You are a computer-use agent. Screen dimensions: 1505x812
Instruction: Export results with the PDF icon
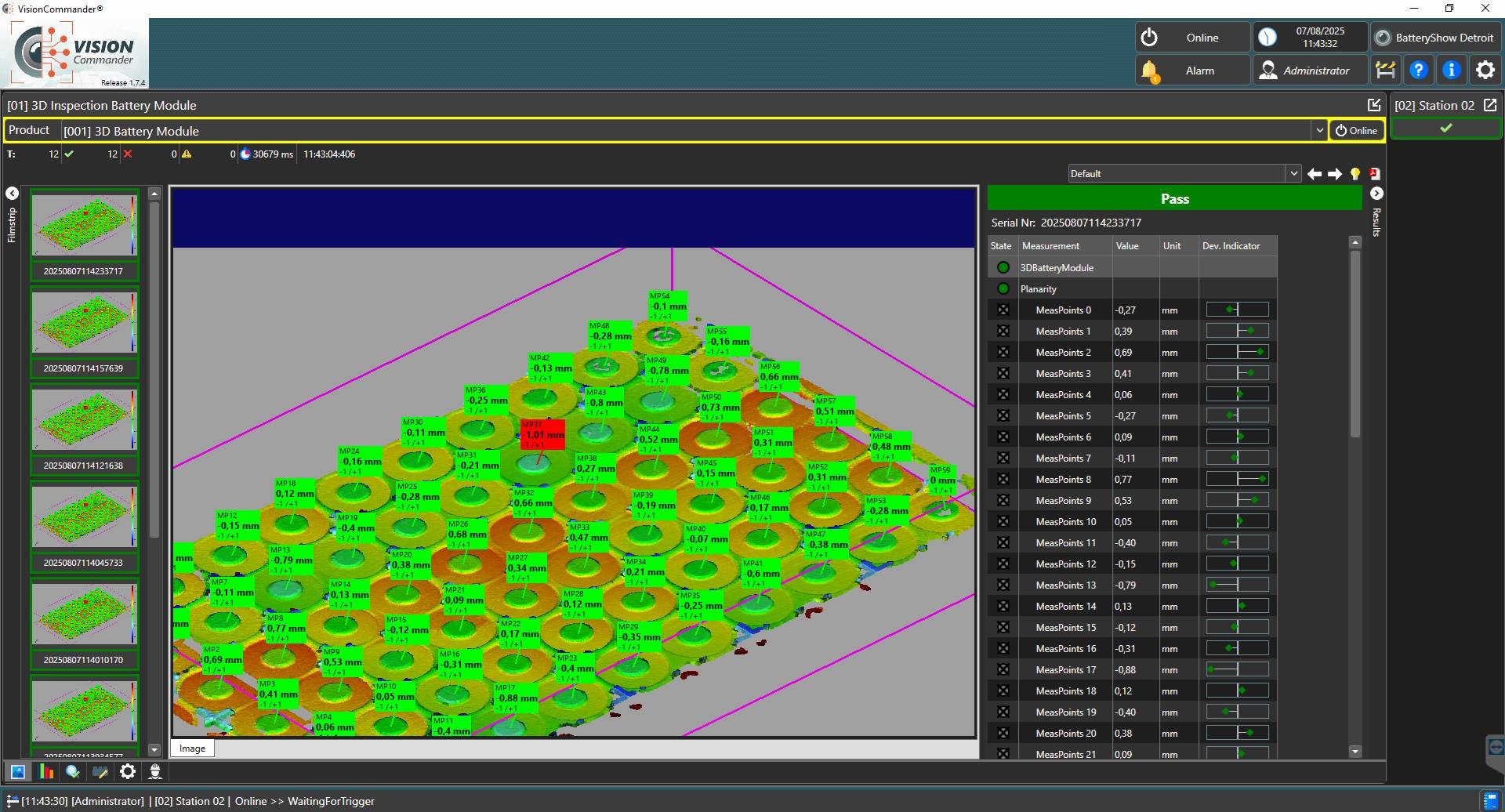(x=1375, y=174)
